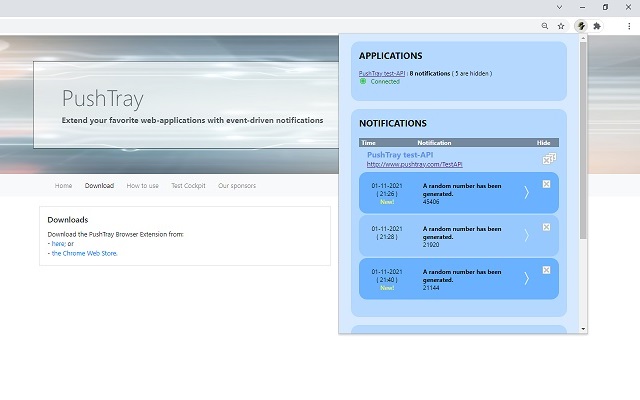Open the tab search chevron in the title bar

click(x=559, y=7)
